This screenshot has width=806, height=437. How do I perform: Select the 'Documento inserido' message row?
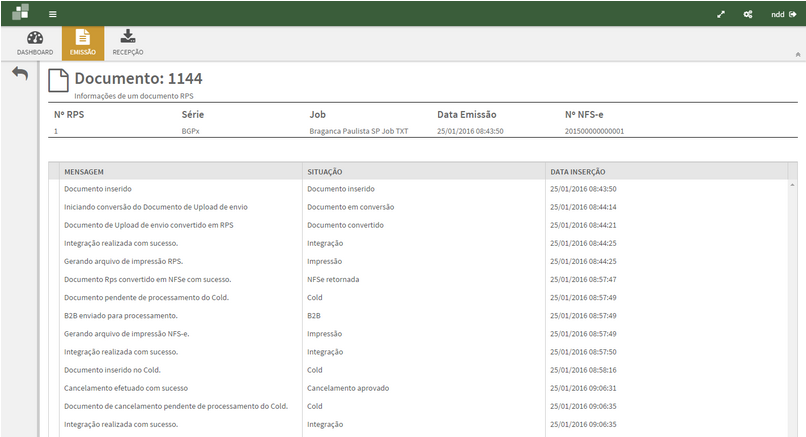pyautogui.click(x=98, y=188)
